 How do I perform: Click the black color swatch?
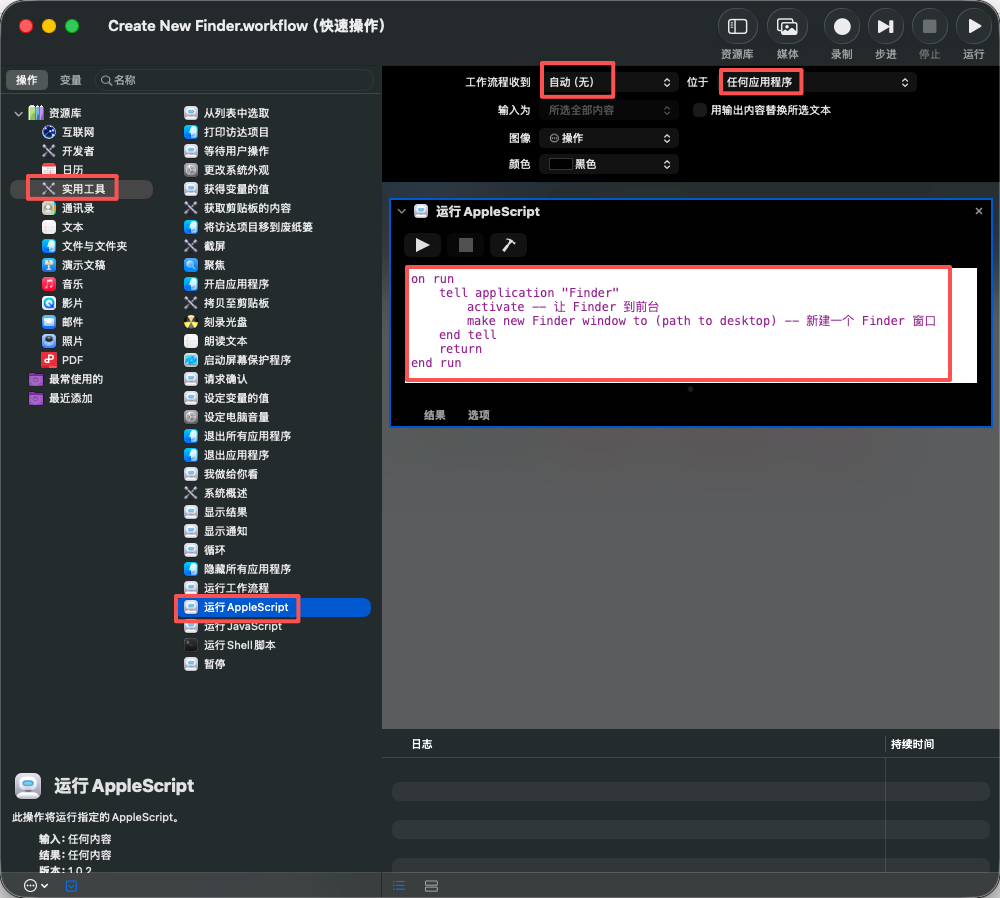(560, 165)
